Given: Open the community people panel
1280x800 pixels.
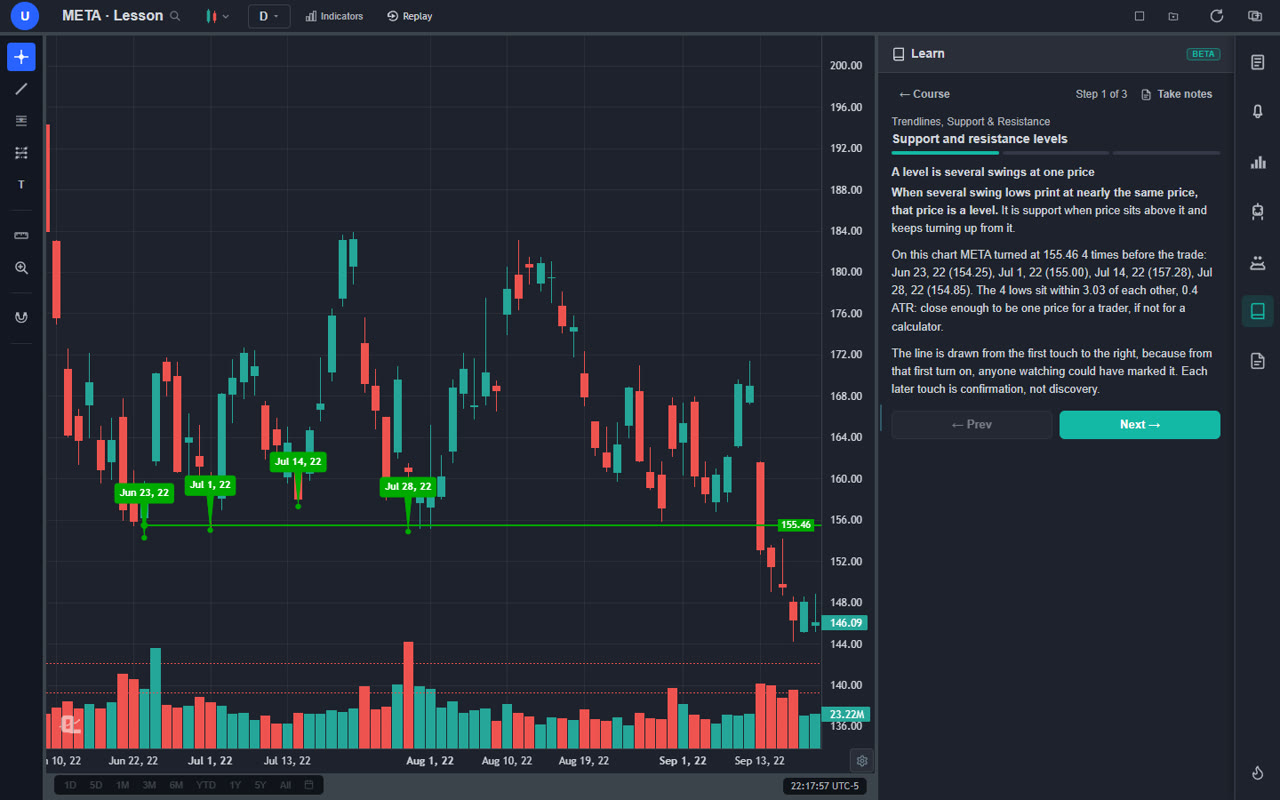Looking at the screenshot, I should click(1258, 262).
